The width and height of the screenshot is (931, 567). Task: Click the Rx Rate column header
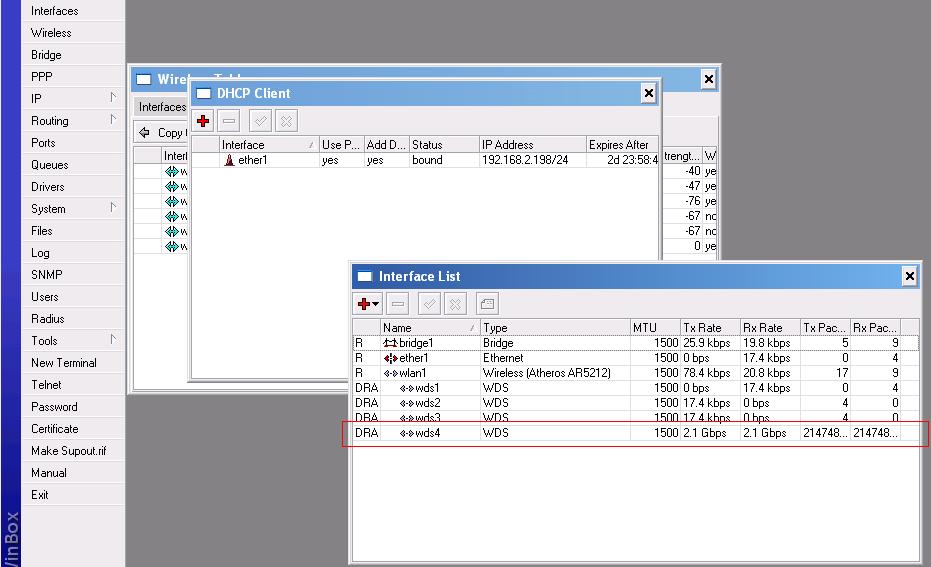(770, 327)
